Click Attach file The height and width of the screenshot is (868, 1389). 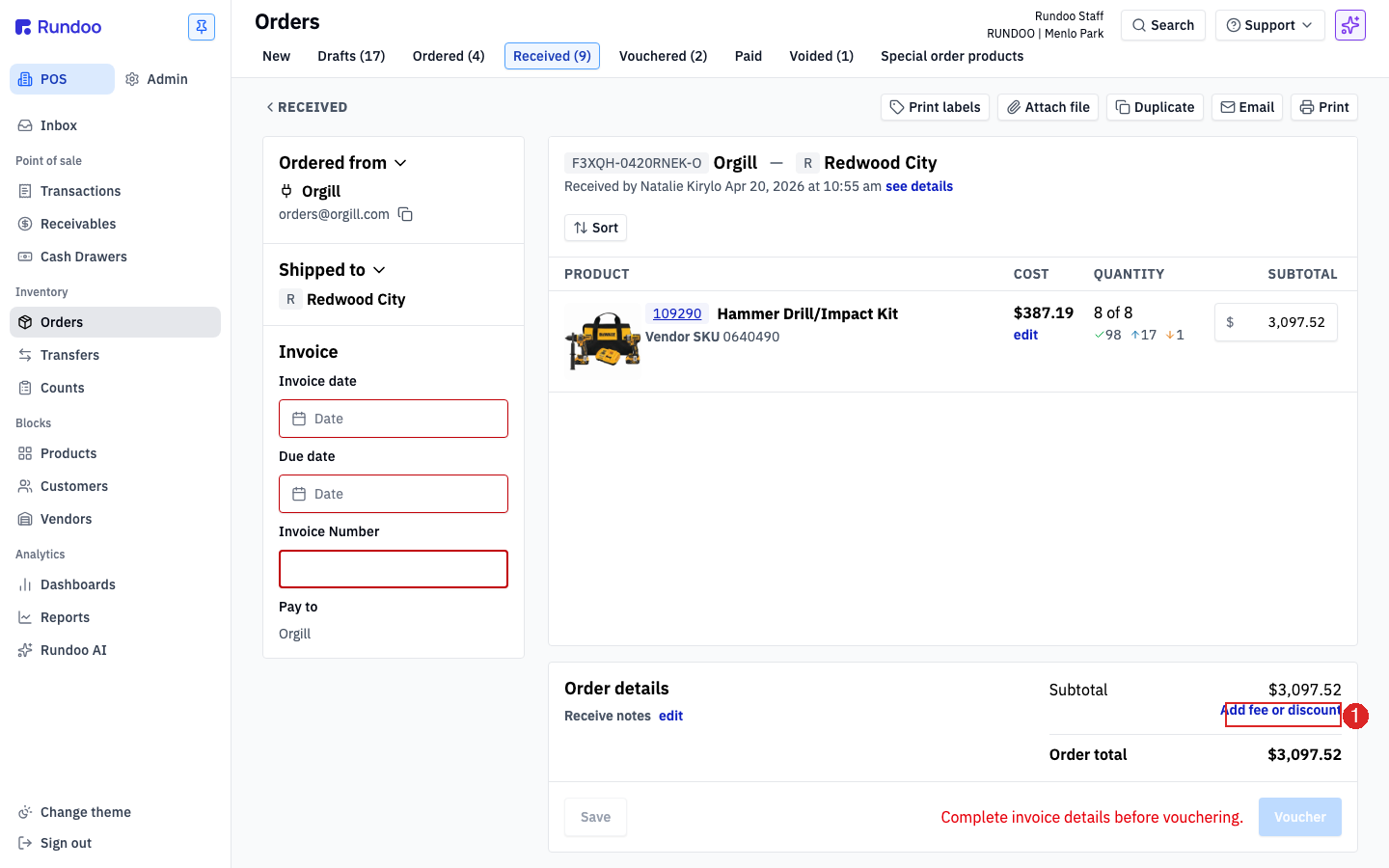[x=1049, y=107]
